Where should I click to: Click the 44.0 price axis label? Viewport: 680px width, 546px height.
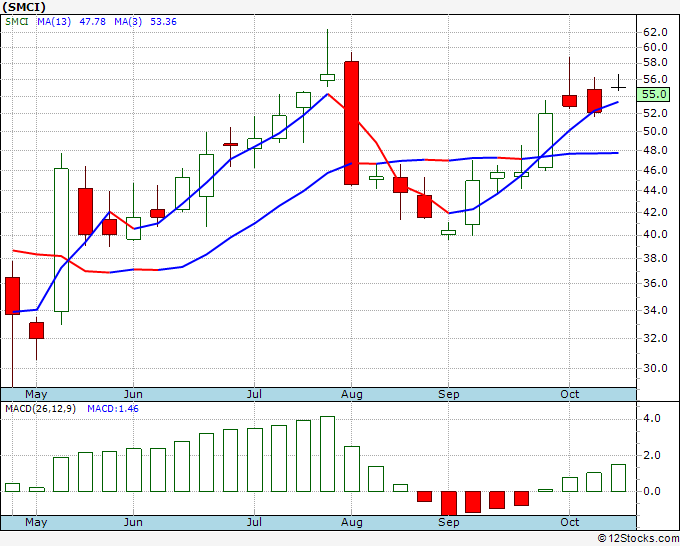click(655, 190)
